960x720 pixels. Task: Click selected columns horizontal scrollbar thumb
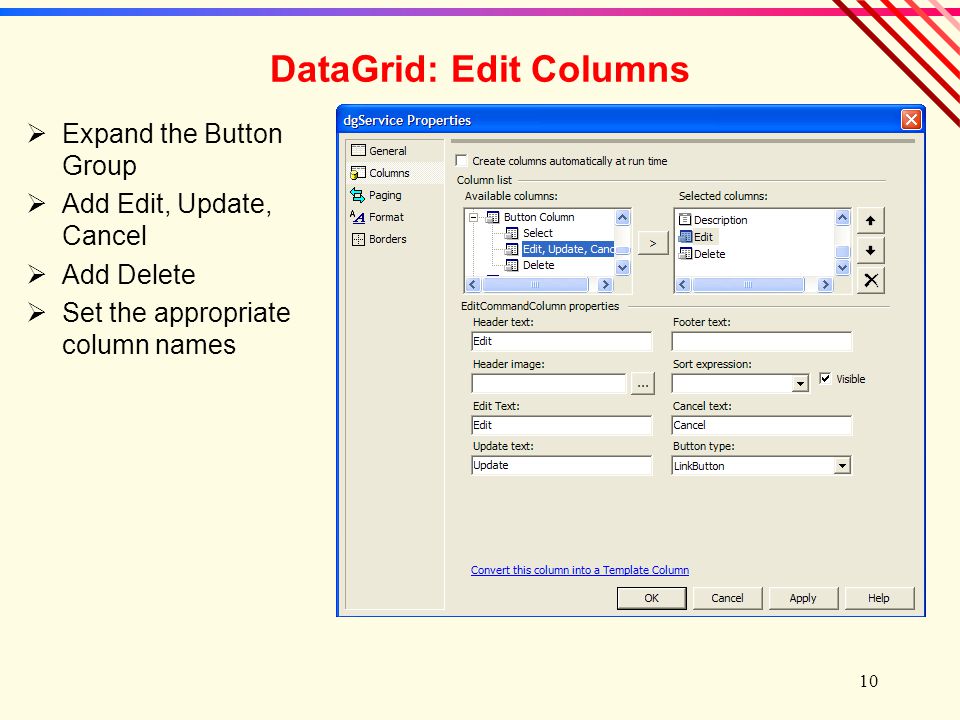coord(748,284)
